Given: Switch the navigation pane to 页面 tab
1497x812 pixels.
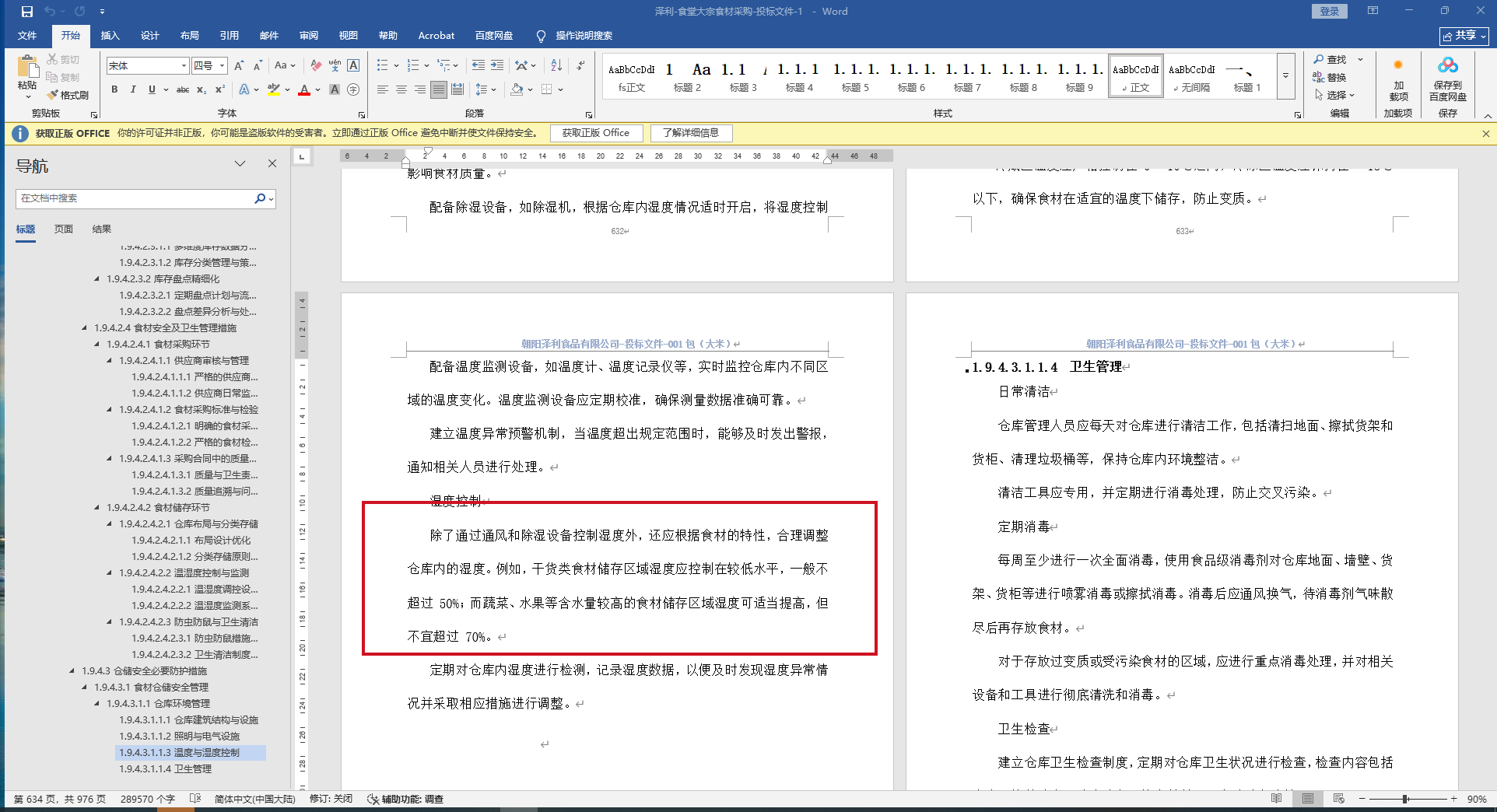Looking at the screenshot, I should (x=64, y=229).
